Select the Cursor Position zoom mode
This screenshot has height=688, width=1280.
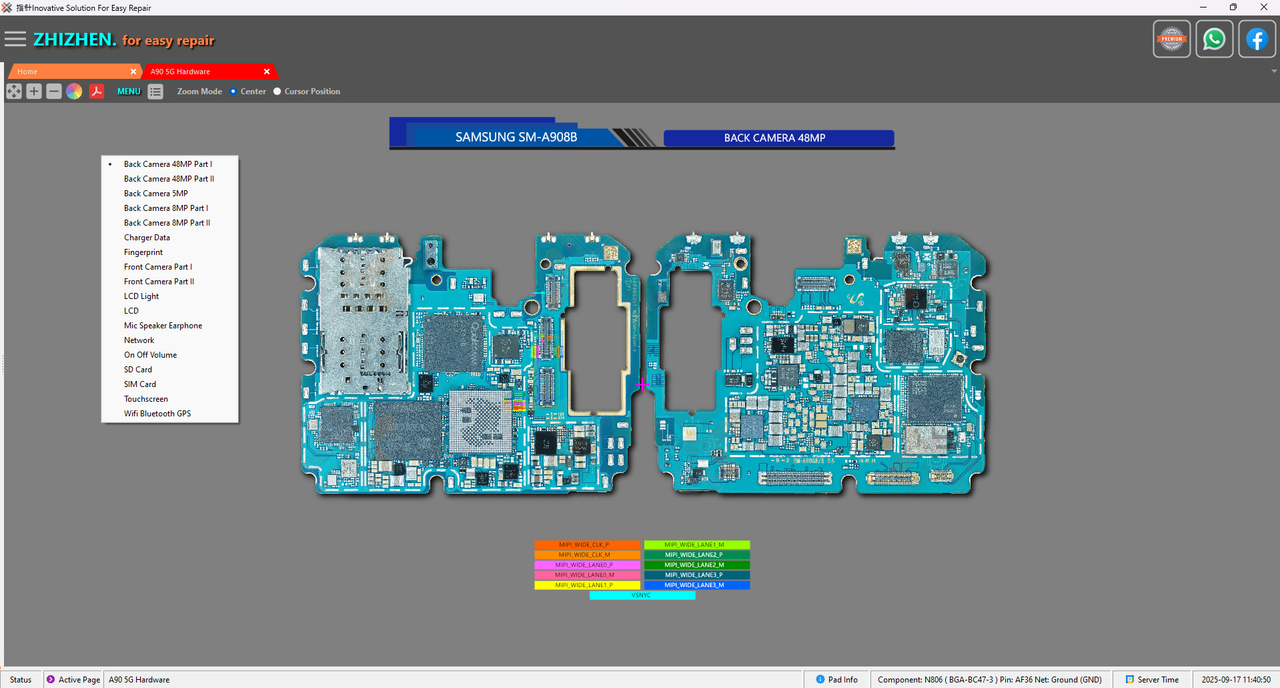(x=277, y=92)
